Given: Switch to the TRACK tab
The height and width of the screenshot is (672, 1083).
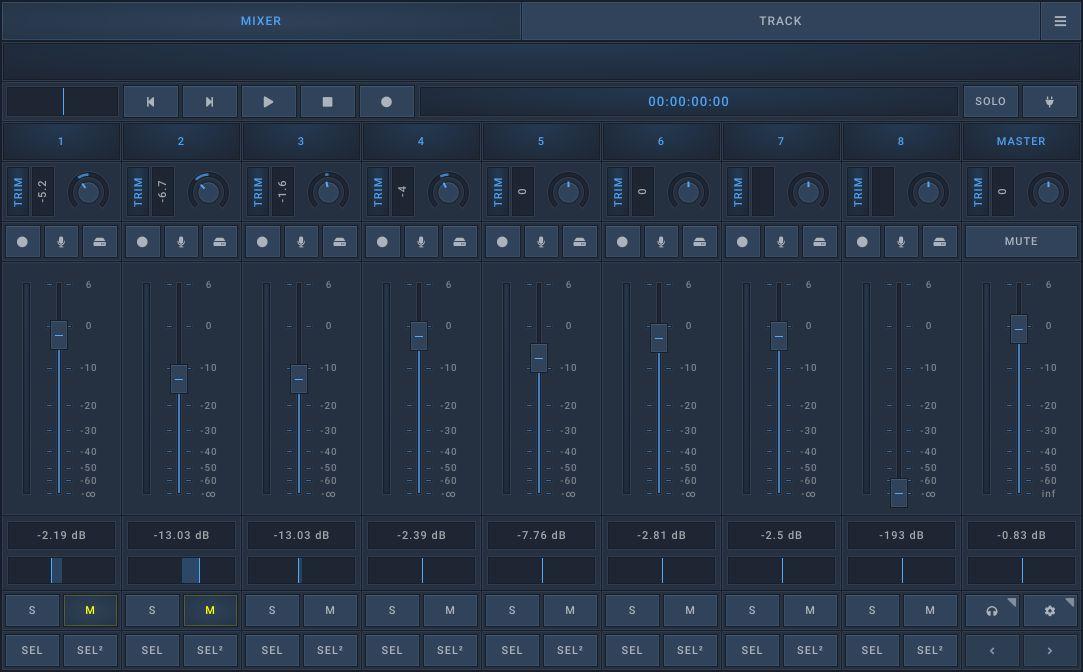Looking at the screenshot, I should click(780, 21).
